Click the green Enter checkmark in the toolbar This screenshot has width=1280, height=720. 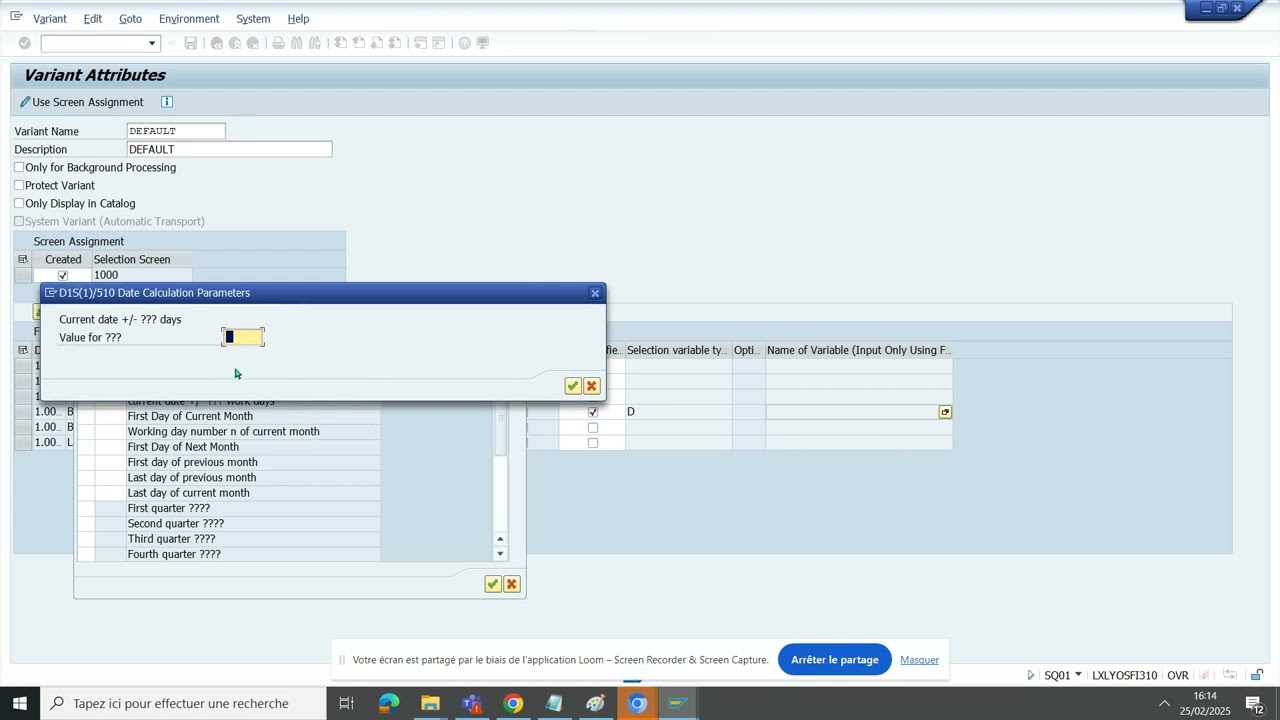coord(25,43)
